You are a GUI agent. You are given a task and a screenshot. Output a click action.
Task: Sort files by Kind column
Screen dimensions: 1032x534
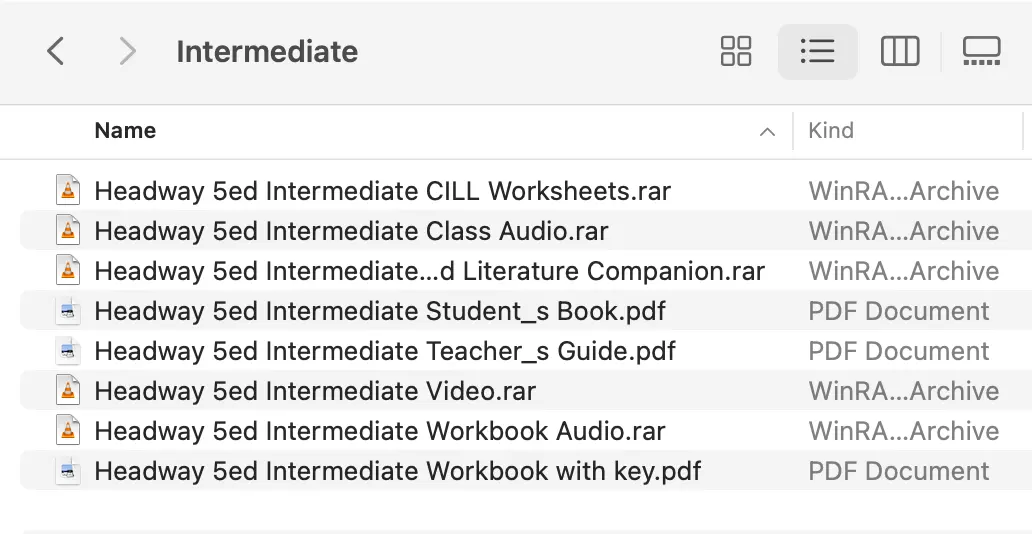point(831,130)
